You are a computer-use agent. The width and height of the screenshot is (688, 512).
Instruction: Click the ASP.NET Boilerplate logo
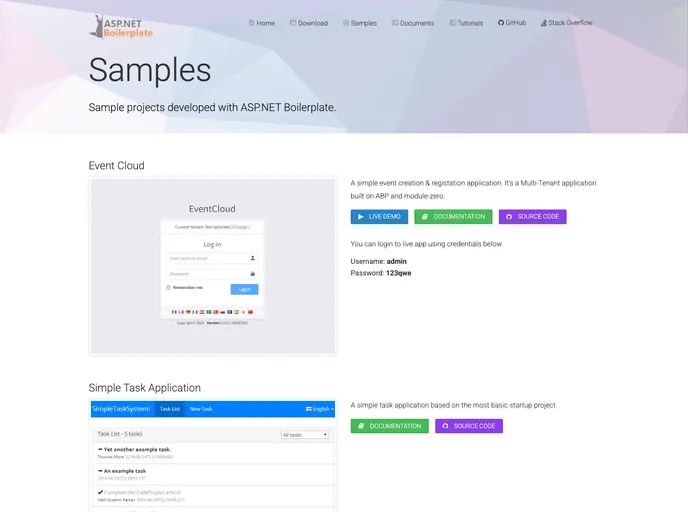click(x=121, y=27)
